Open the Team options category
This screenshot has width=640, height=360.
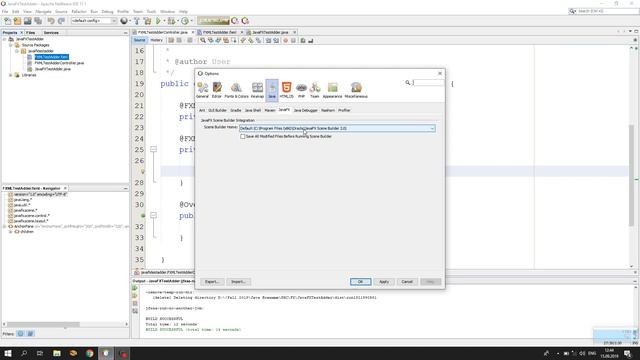coord(315,90)
